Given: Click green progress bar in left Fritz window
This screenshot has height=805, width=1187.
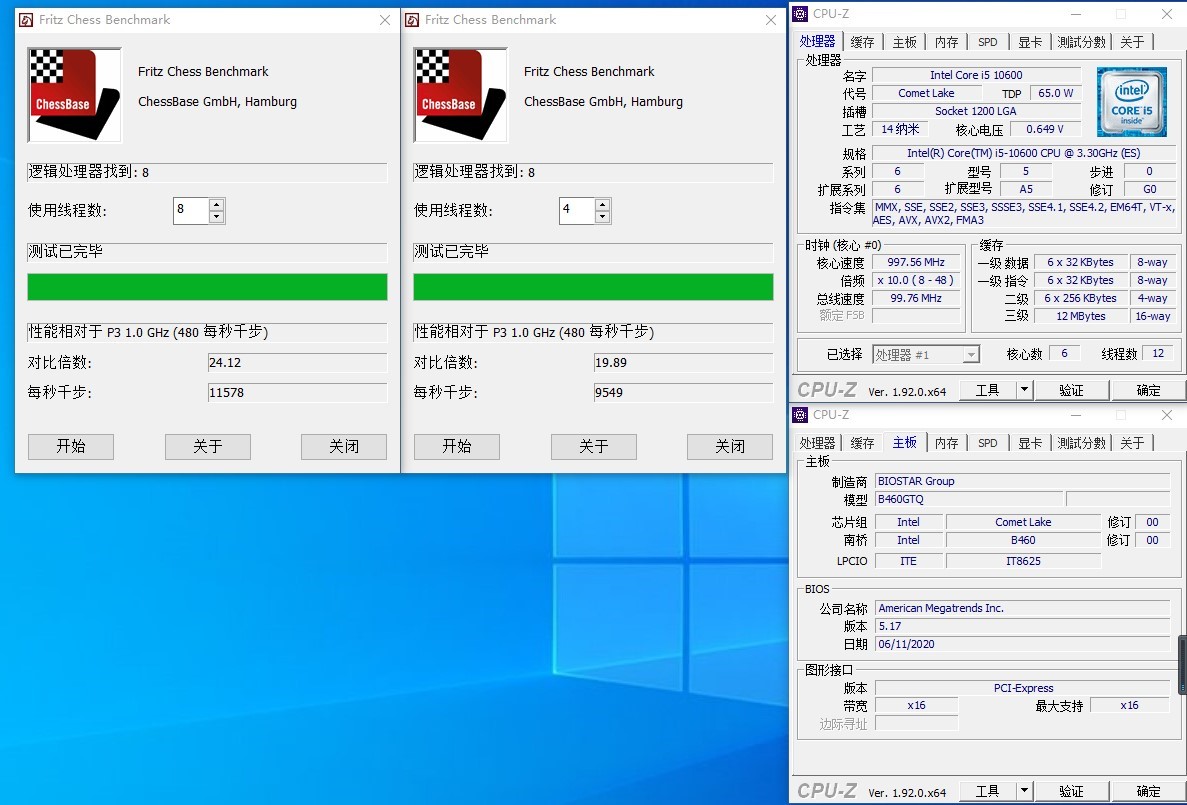Looking at the screenshot, I should [x=207, y=287].
